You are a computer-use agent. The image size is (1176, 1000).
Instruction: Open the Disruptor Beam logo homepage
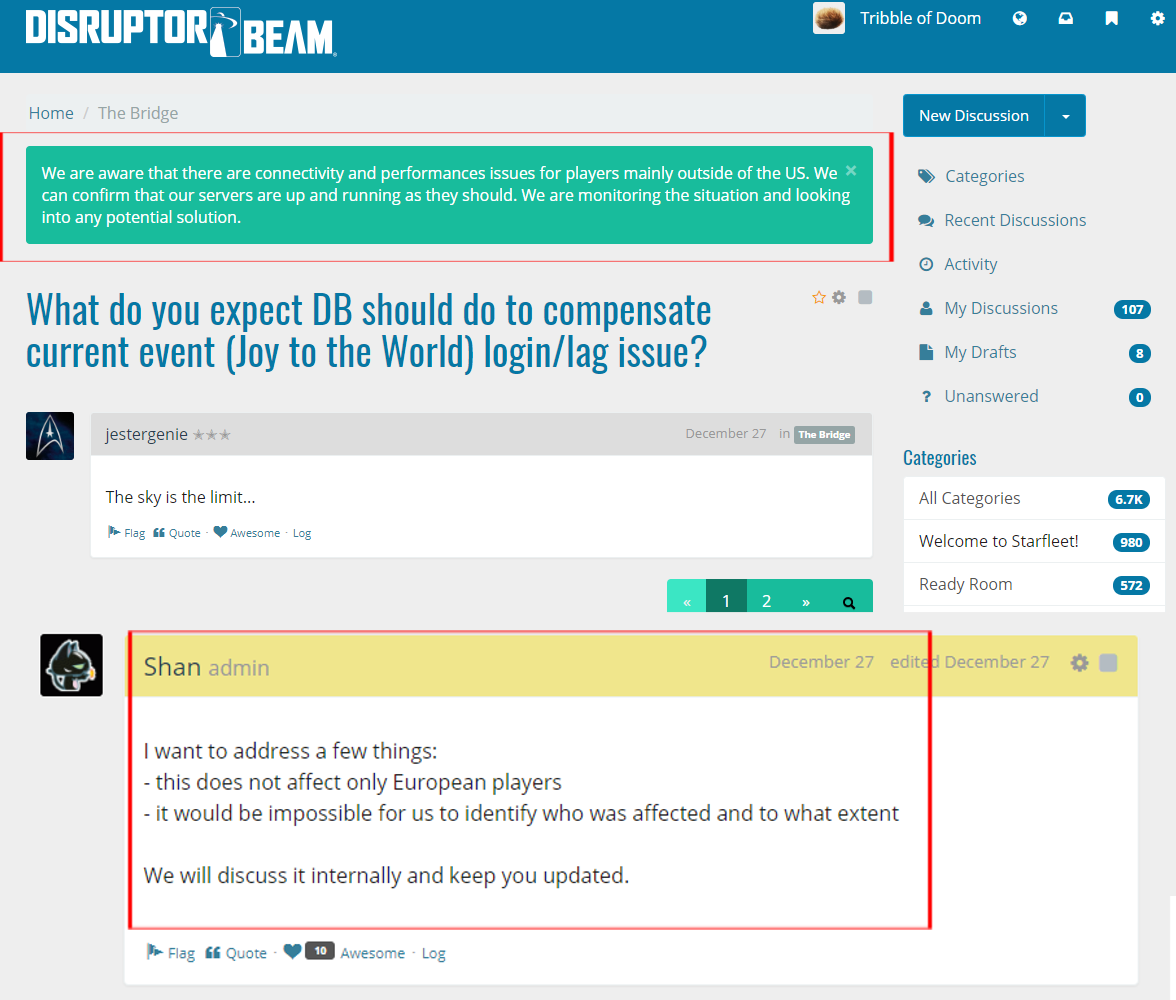point(181,32)
